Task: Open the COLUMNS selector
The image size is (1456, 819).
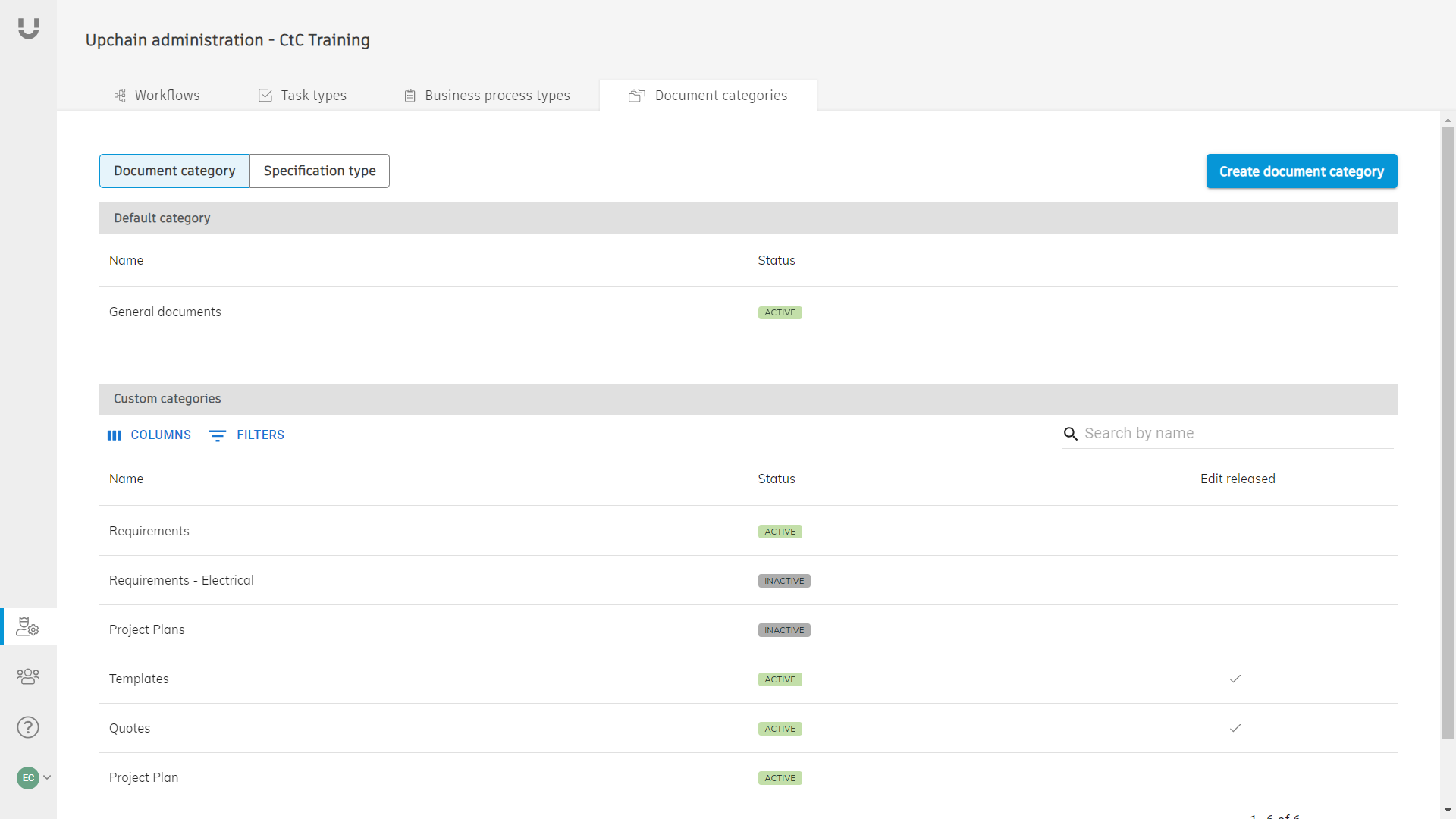Action: (x=149, y=435)
